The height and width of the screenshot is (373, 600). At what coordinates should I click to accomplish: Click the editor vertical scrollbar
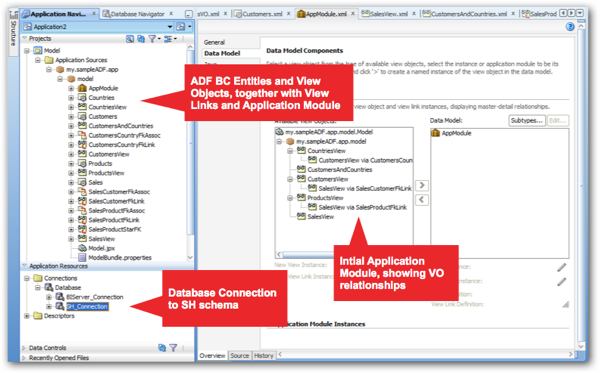pyautogui.click(x=581, y=186)
